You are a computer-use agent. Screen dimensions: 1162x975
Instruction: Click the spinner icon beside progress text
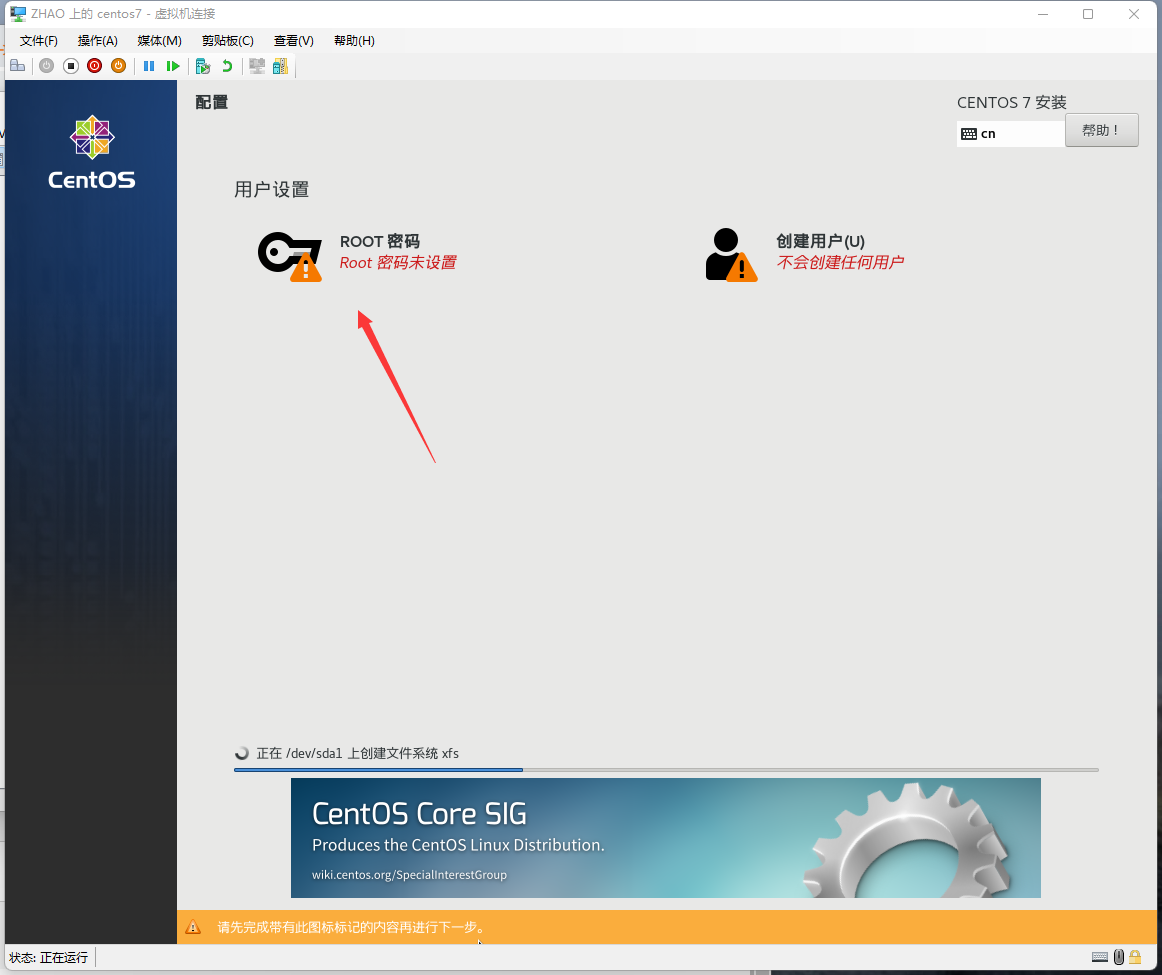click(x=242, y=753)
